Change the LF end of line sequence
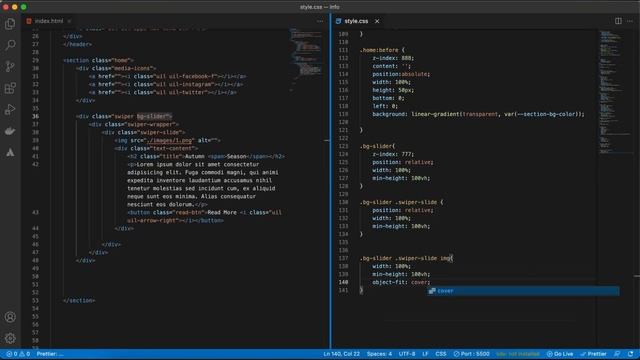The image size is (640, 360). point(425,354)
